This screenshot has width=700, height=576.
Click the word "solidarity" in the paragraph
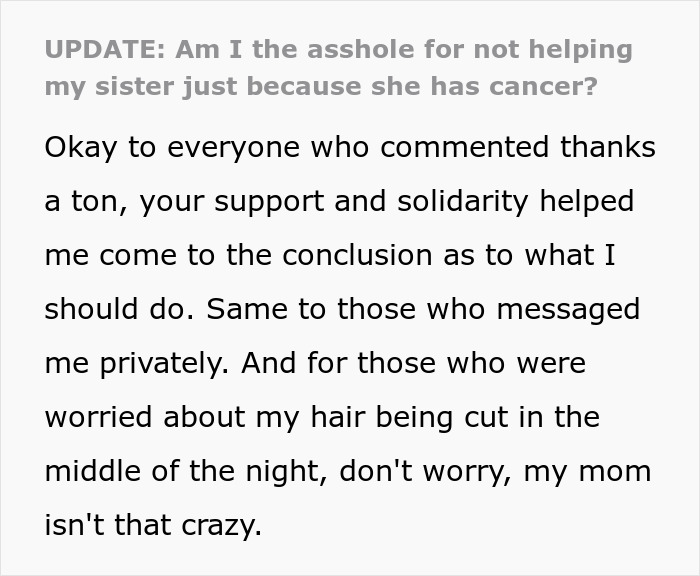click(x=462, y=202)
